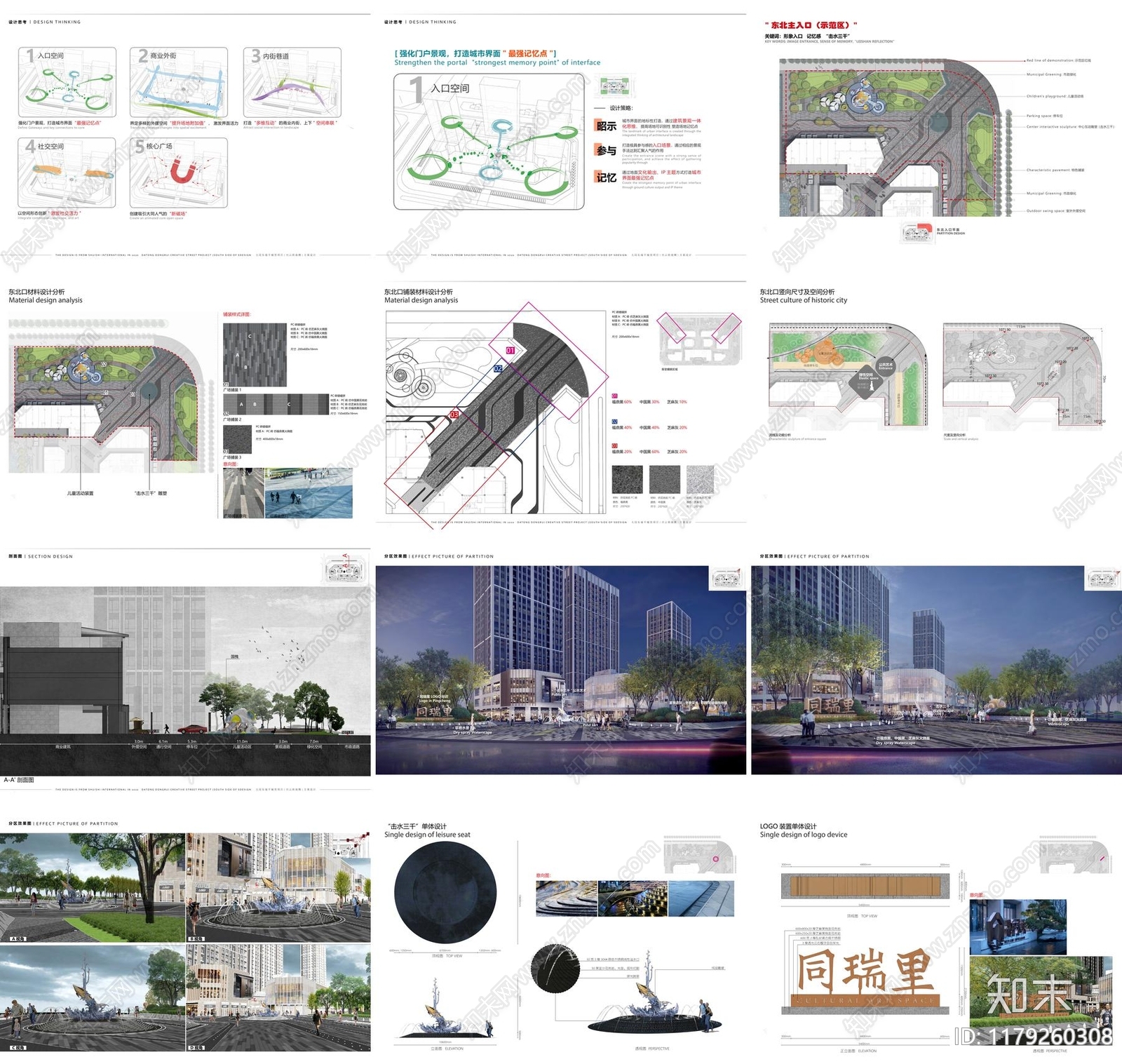Click the blue '02' marker on paving plan
1122x1064 pixels.
coord(498,368)
